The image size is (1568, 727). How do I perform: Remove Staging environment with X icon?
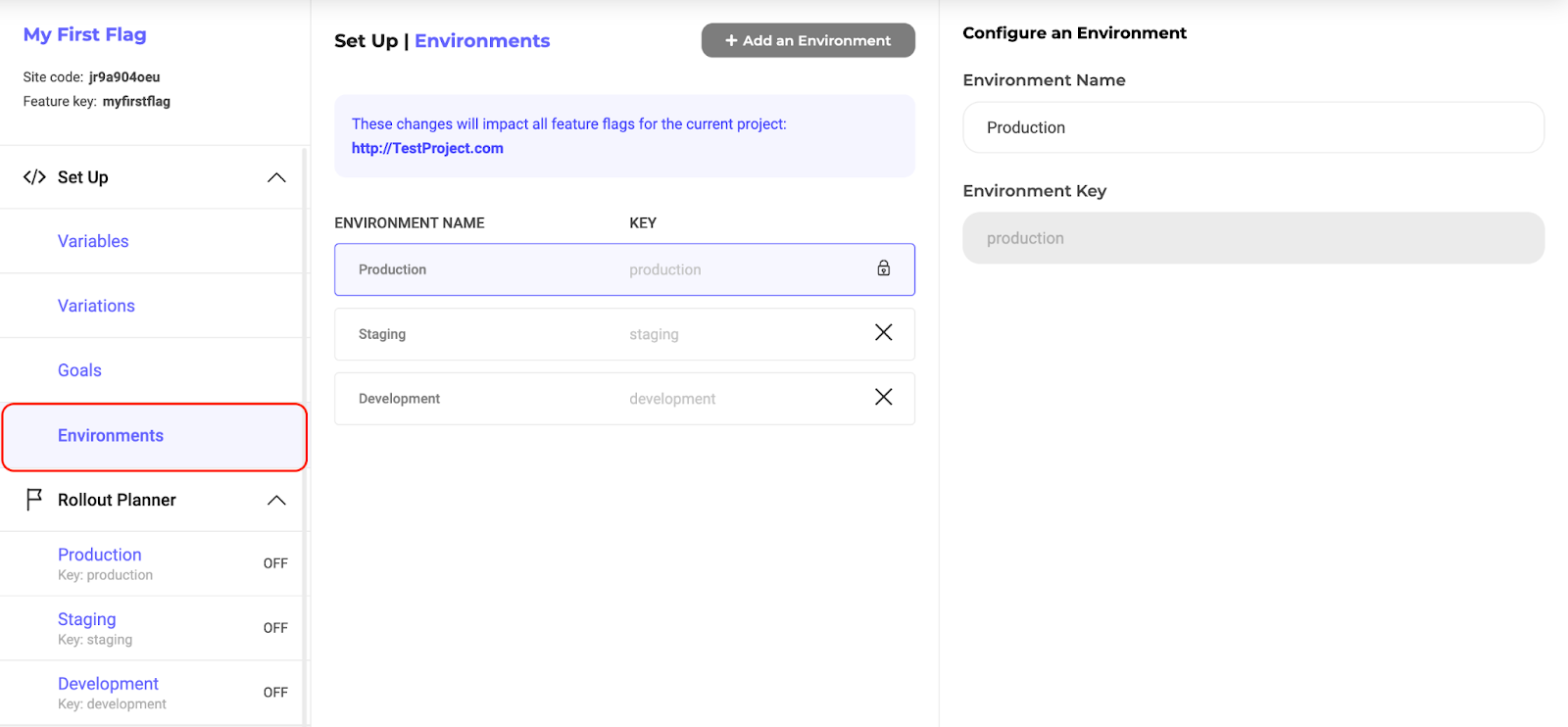click(x=883, y=333)
